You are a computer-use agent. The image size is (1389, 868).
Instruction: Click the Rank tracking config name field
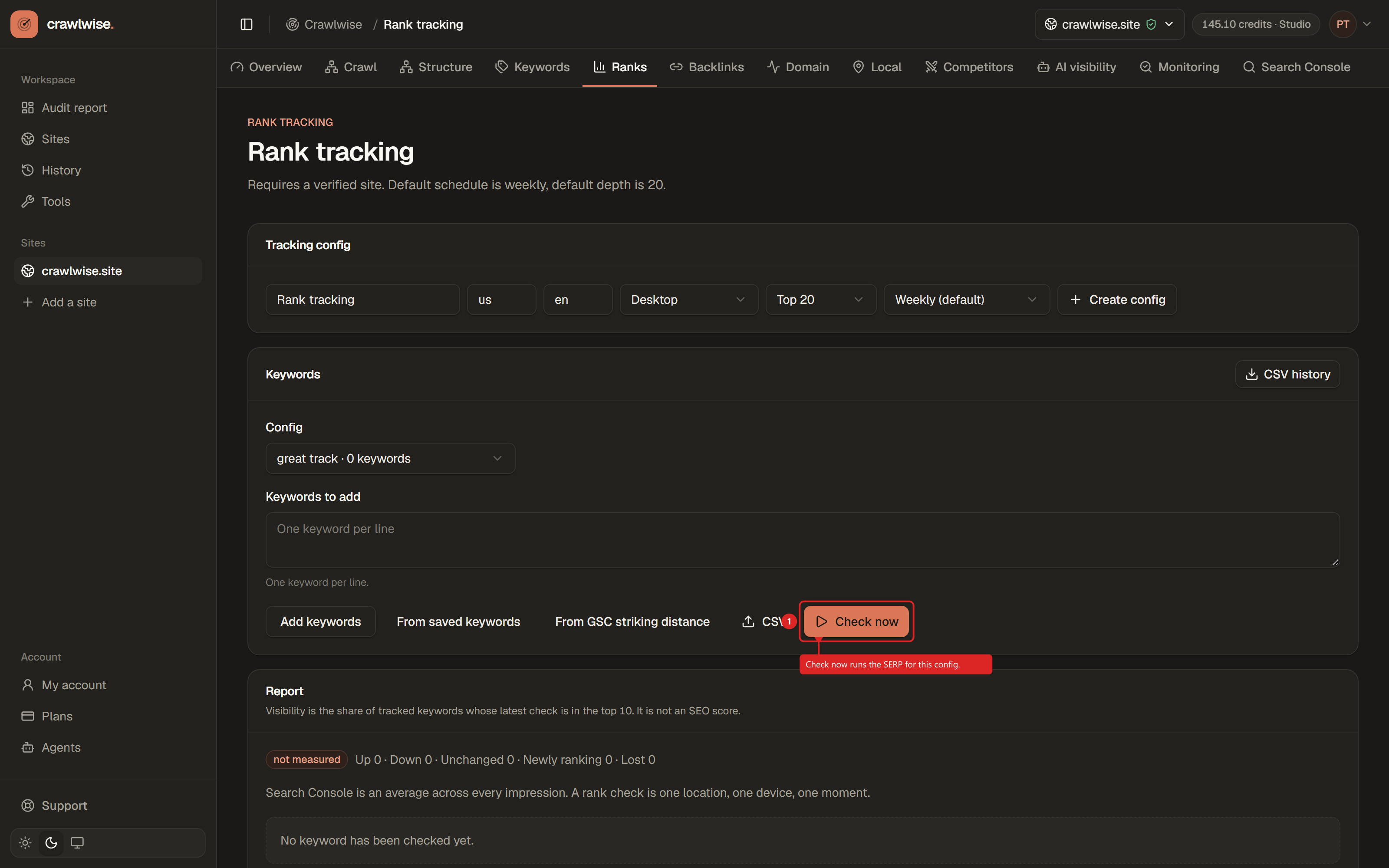363,299
